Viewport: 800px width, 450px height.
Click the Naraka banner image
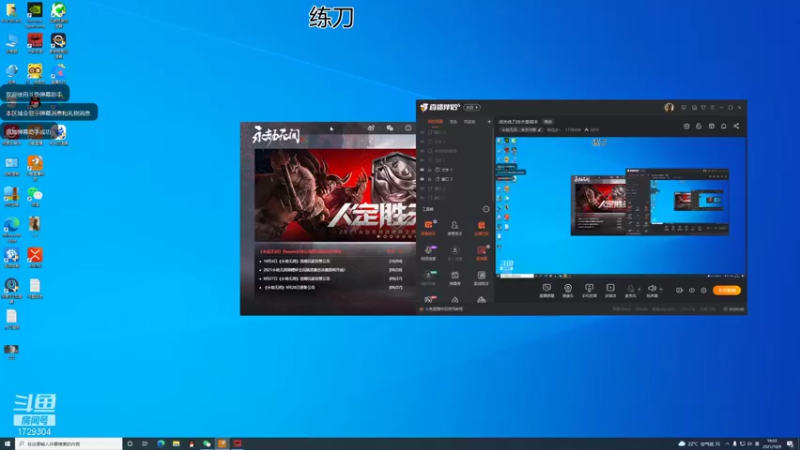[335, 195]
